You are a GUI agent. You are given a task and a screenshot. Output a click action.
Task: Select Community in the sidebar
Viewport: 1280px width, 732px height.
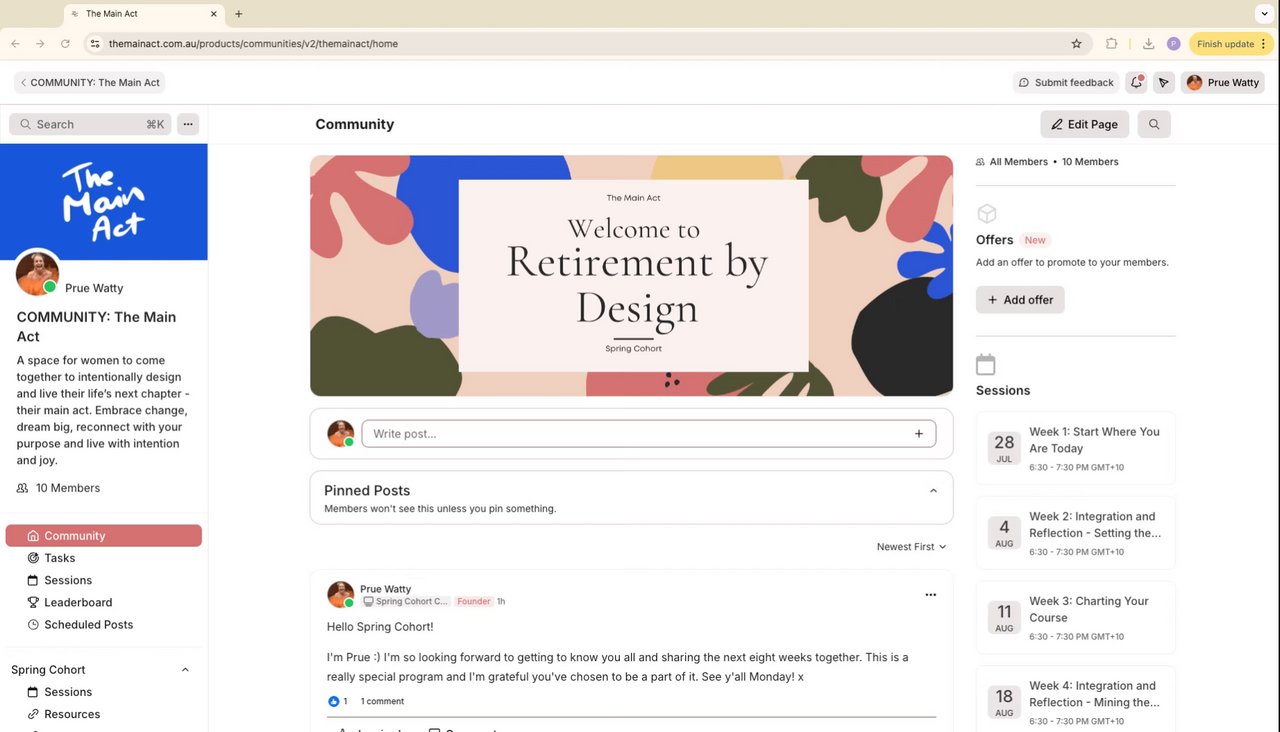tap(104, 536)
